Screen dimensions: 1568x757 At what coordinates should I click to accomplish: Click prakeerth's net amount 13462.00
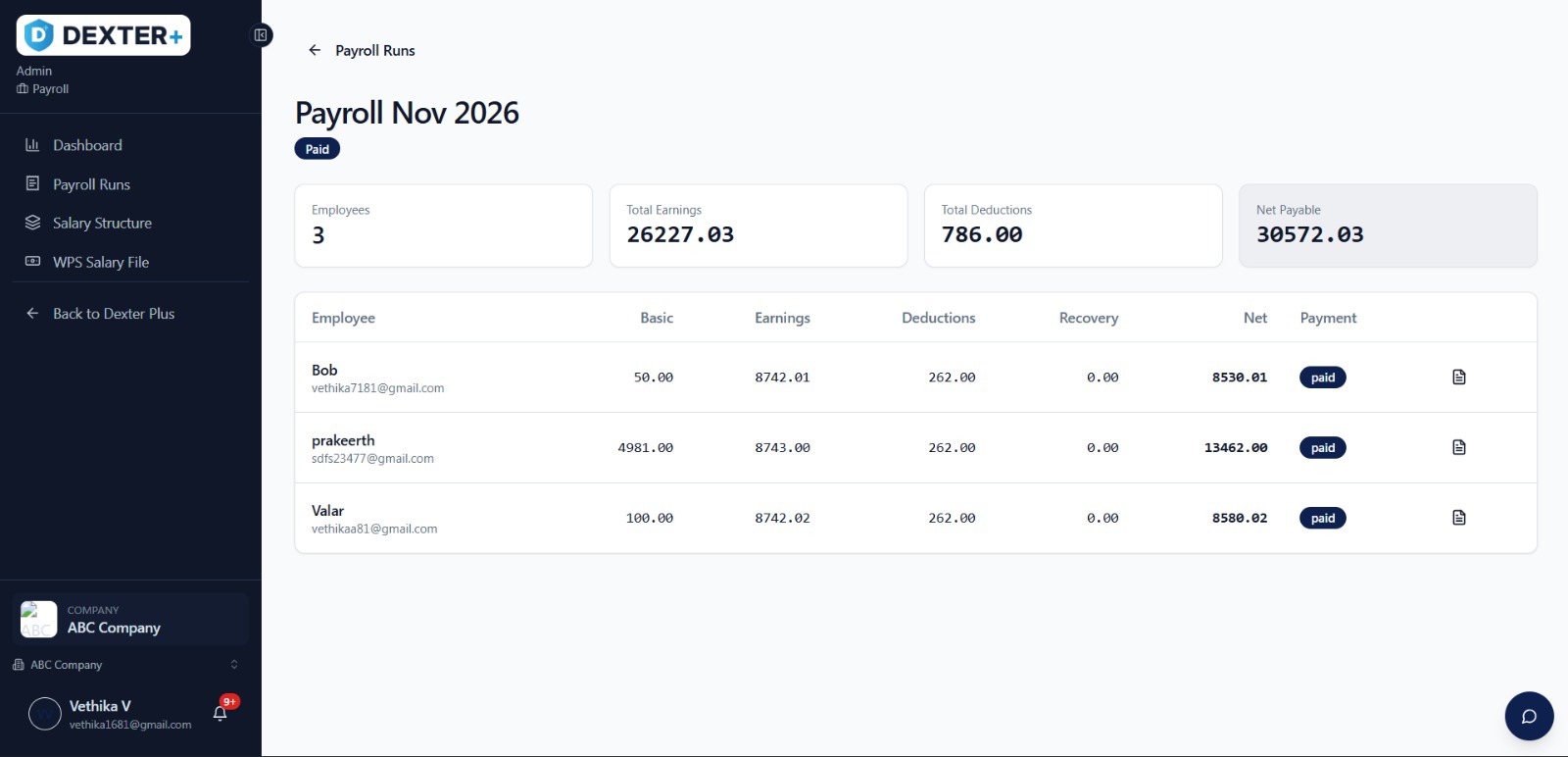pyautogui.click(x=1236, y=448)
